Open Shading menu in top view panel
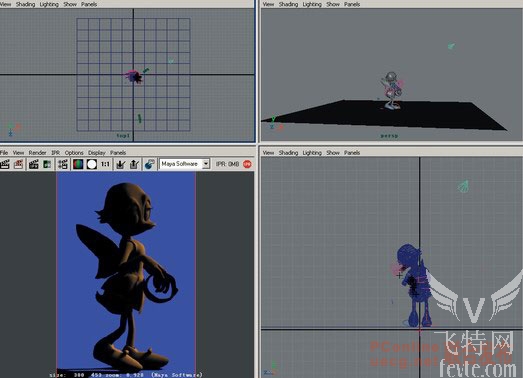The width and height of the screenshot is (523, 378). pyautogui.click(x=25, y=4)
